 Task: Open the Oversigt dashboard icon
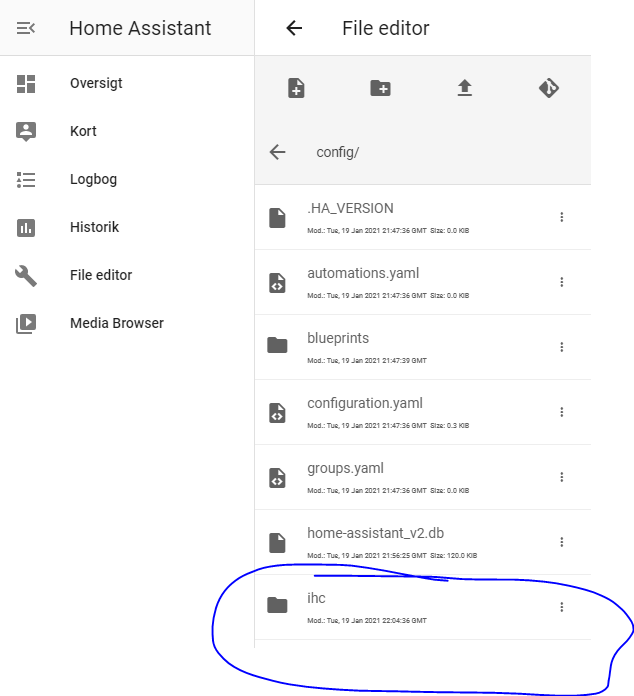point(26,84)
